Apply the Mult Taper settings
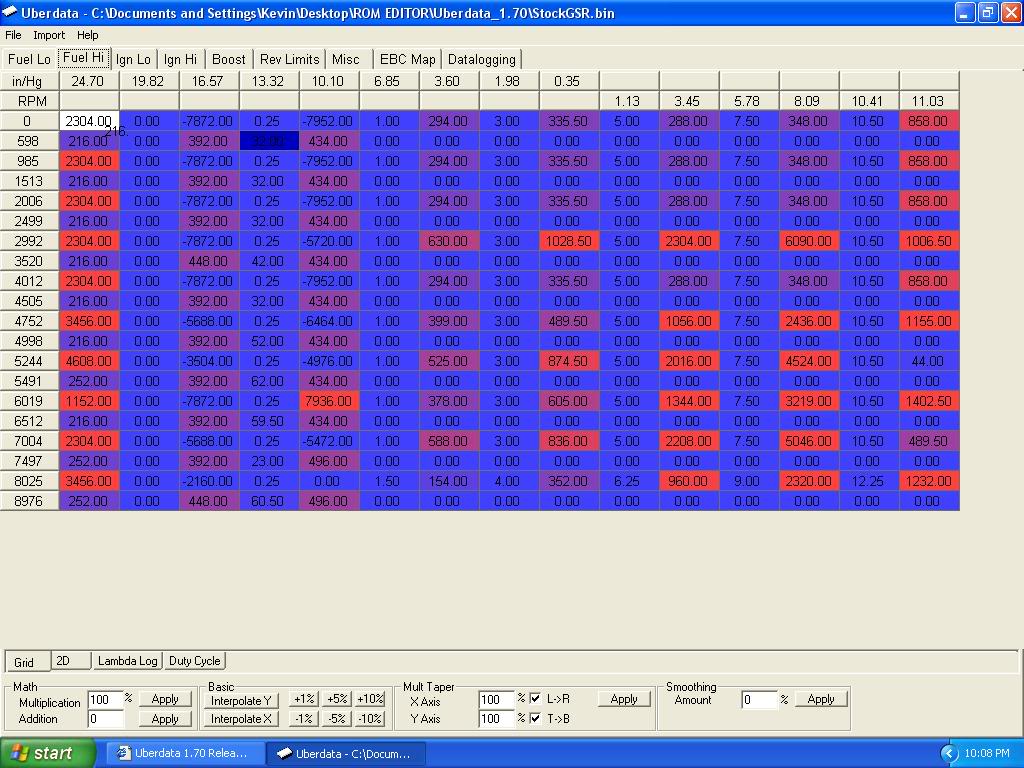The height and width of the screenshot is (768, 1024). (624, 699)
